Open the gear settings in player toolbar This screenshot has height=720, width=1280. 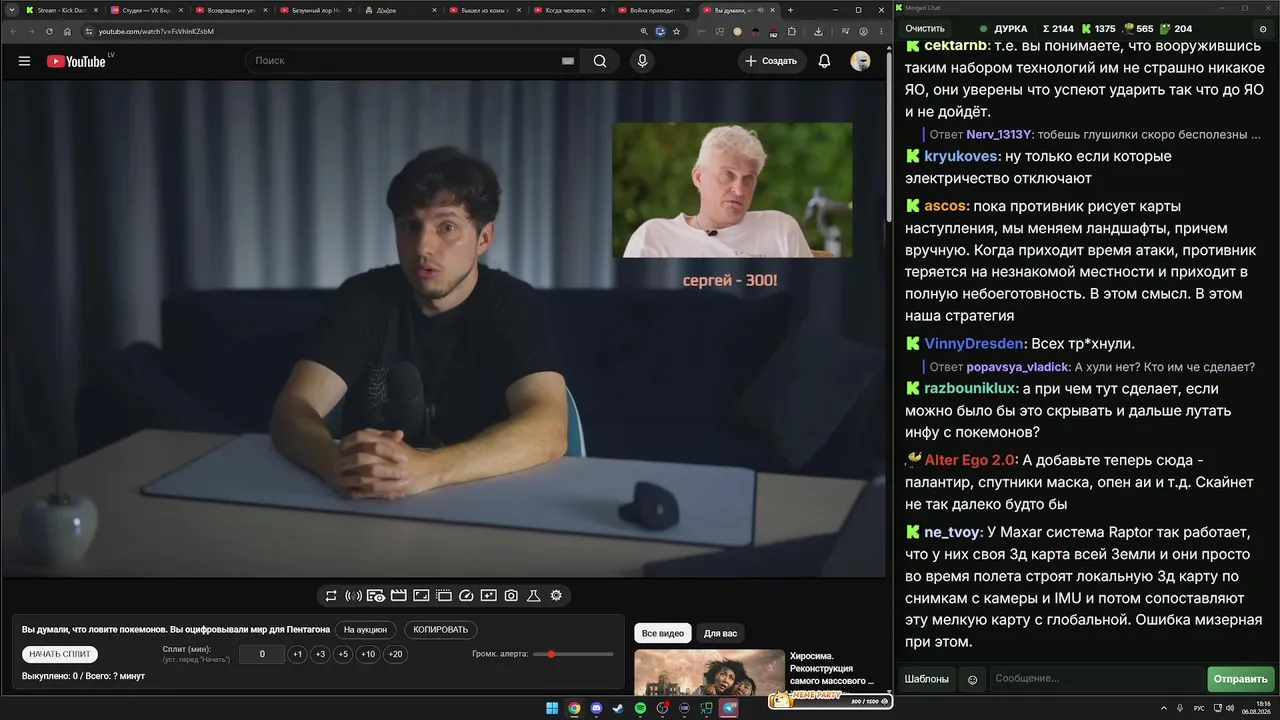click(x=556, y=596)
